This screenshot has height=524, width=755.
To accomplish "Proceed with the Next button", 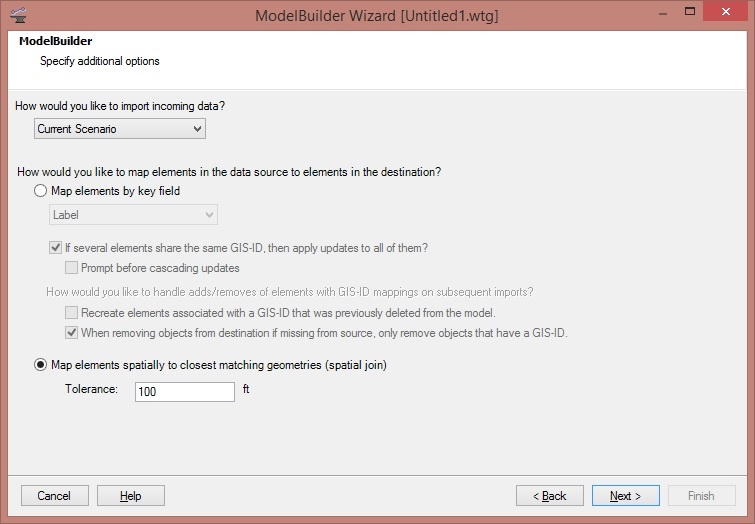I will click(x=624, y=496).
